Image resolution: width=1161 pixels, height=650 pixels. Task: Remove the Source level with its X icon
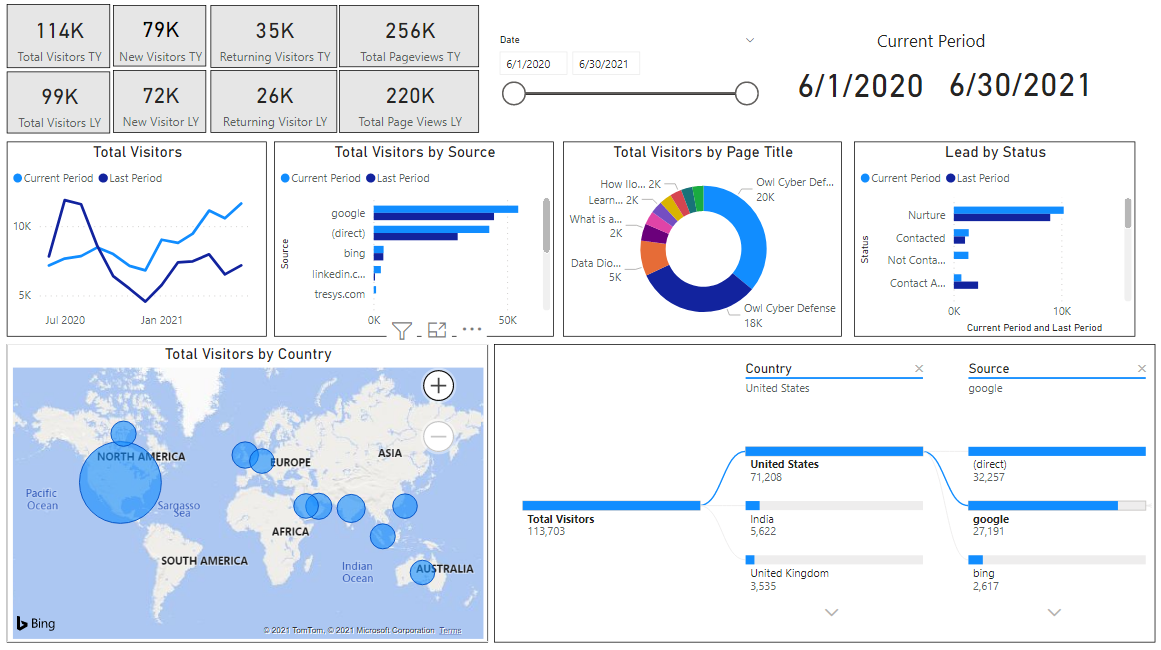coord(1142,369)
